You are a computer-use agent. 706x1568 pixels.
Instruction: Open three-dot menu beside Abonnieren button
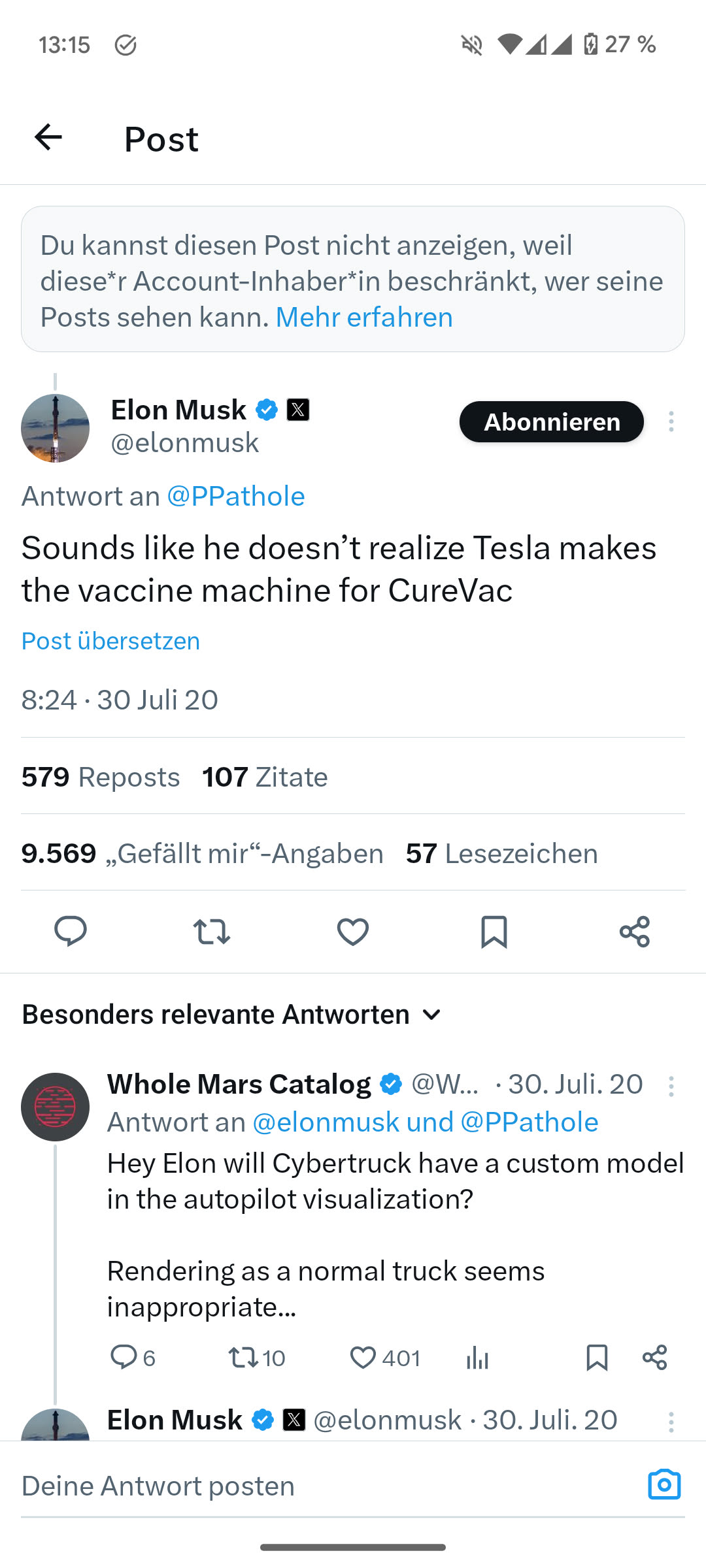671,421
